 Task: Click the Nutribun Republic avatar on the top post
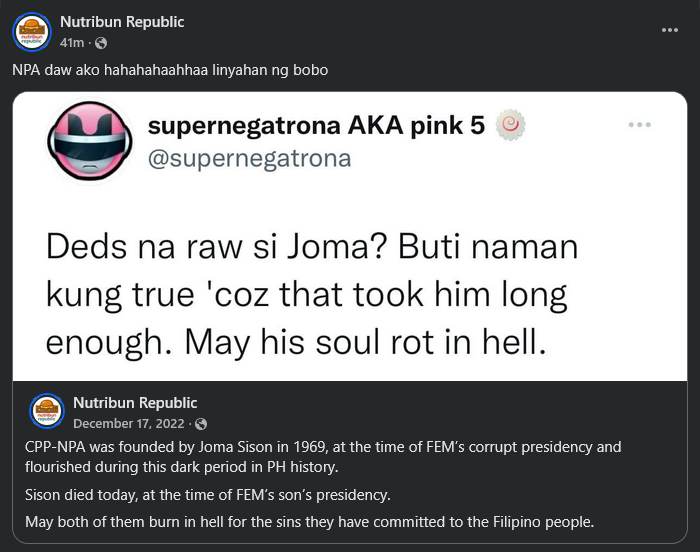point(32,32)
